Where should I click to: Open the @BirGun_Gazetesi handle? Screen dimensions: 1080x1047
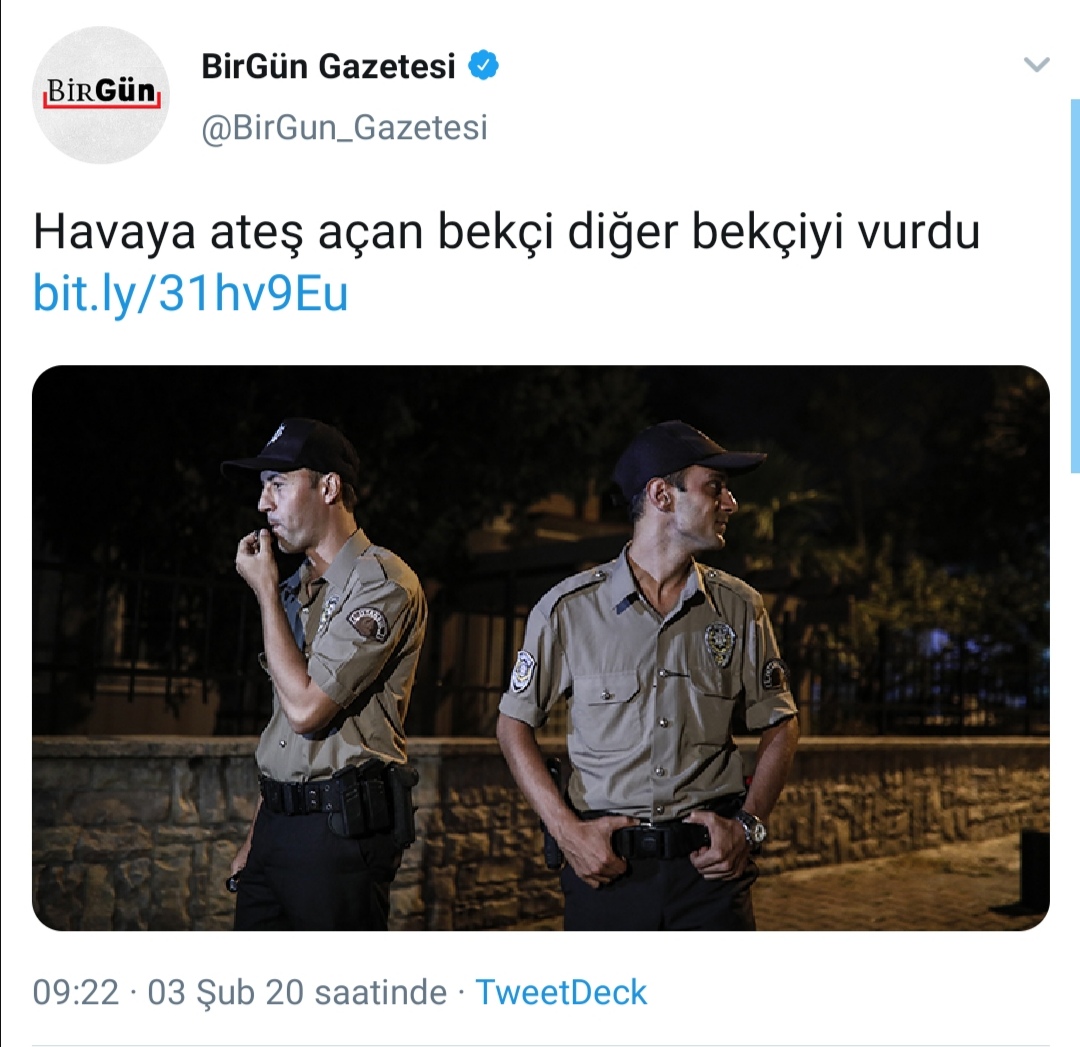point(344,127)
